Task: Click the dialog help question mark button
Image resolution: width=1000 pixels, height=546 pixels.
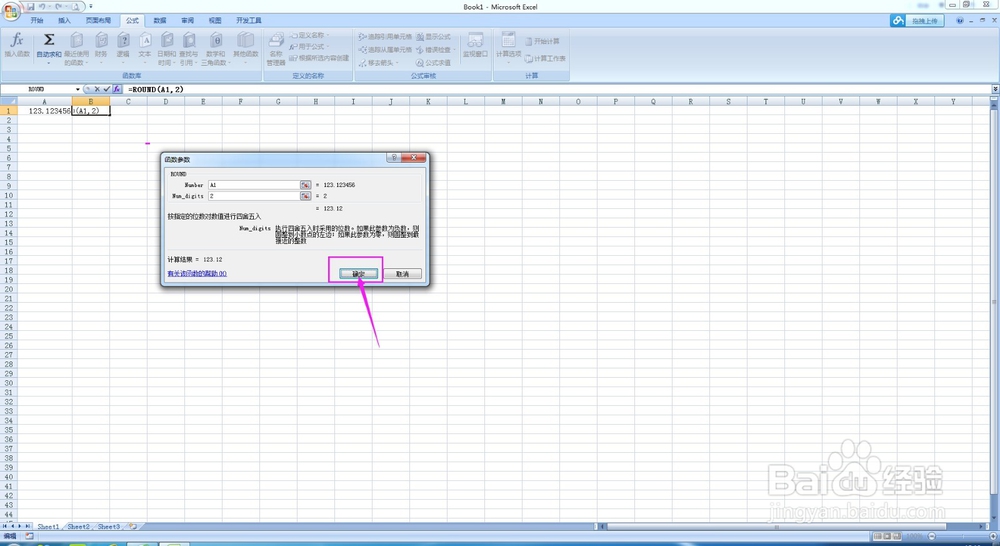Action: (x=393, y=158)
